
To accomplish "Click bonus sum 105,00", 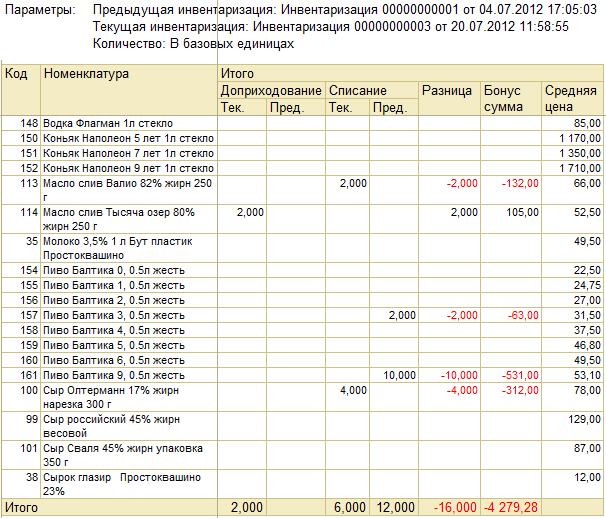I will click(523, 212).
